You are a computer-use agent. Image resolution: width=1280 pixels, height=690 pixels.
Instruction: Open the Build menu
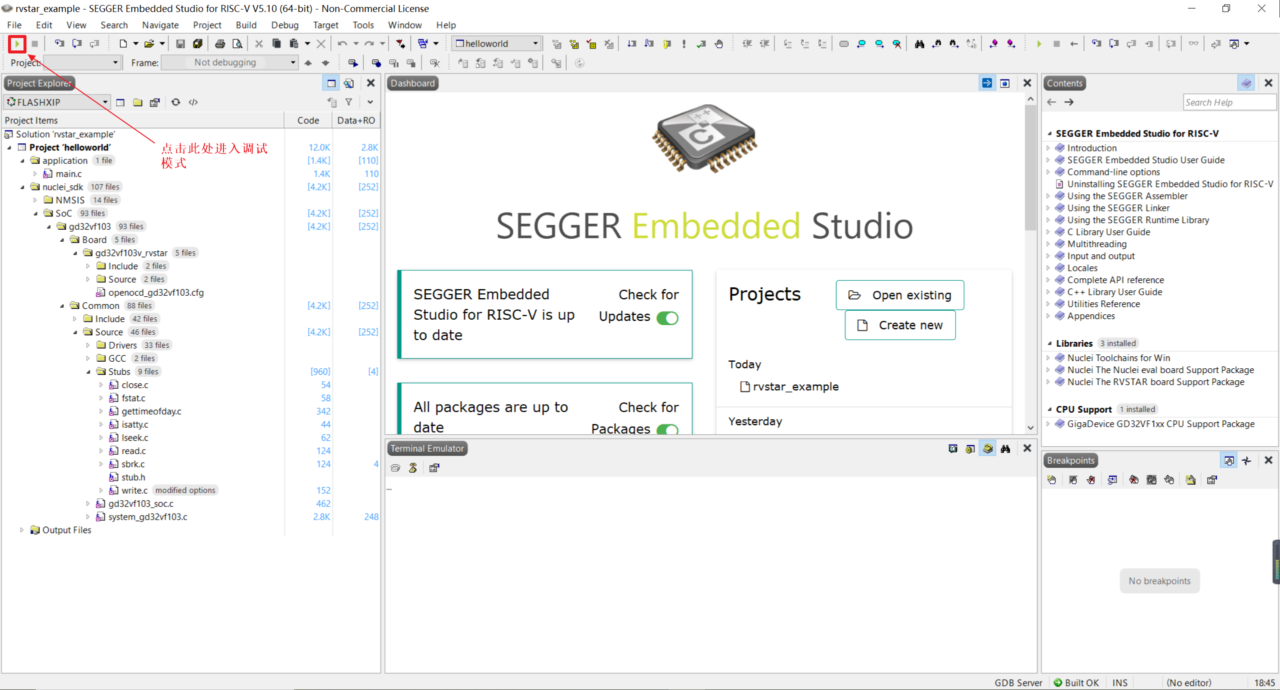(246, 25)
